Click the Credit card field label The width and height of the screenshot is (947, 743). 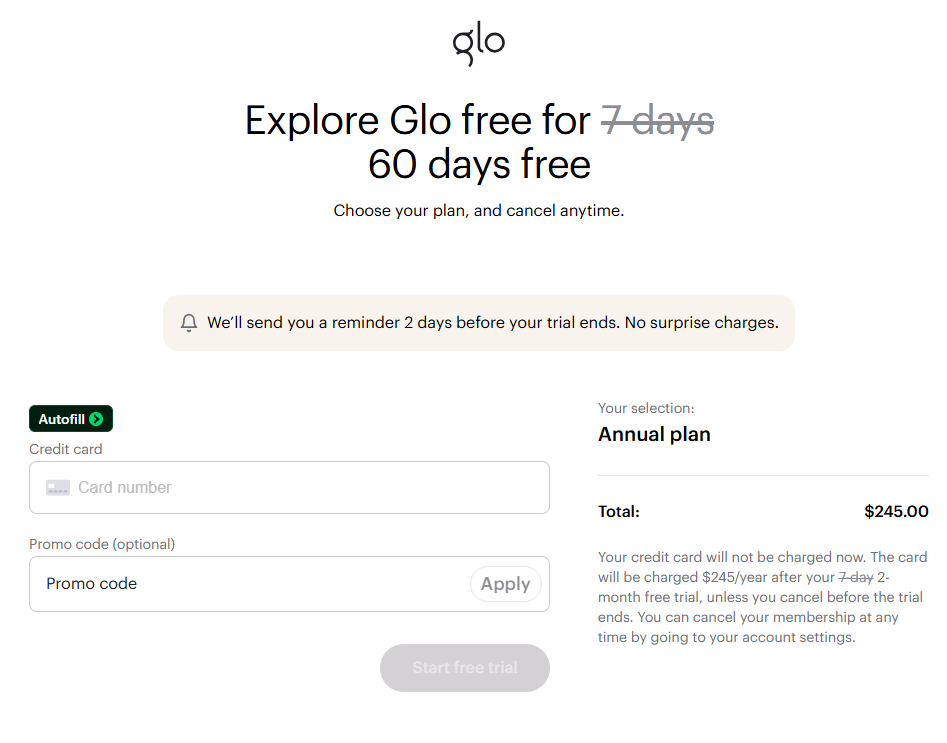click(66, 449)
